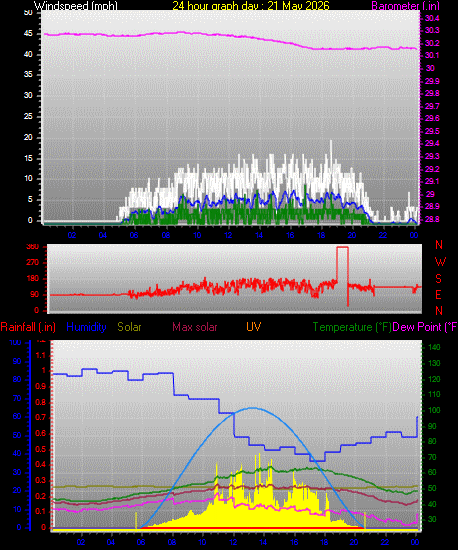
Task: Click the S compass direction label
Action: [x=438, y=279]
